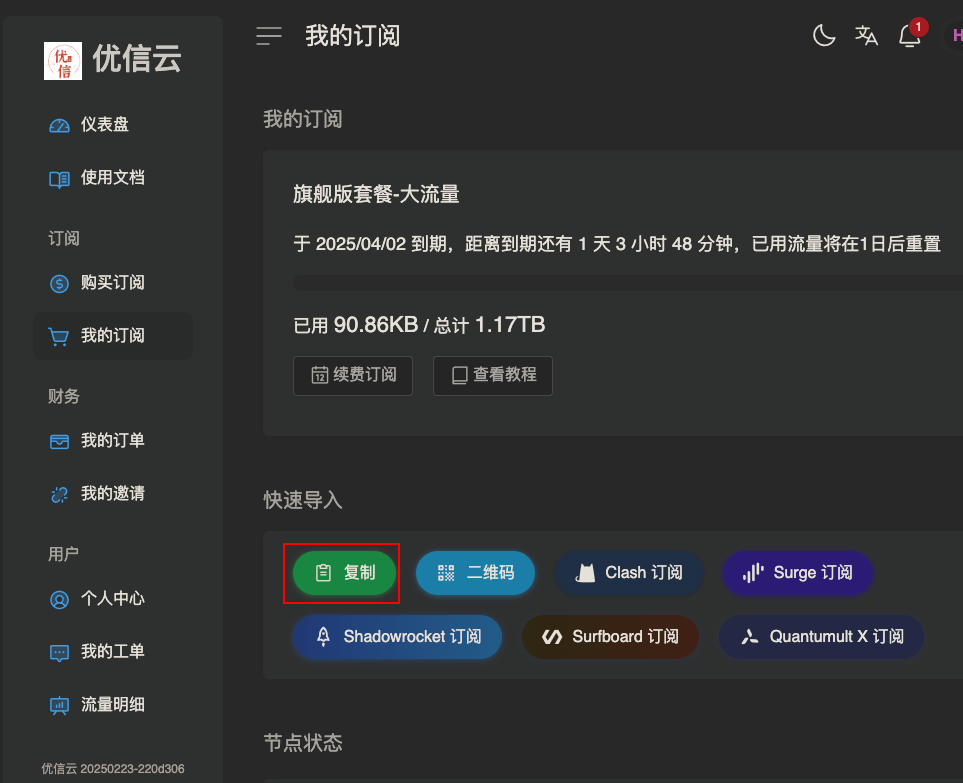Screen dimensions: 963x783
Task: Open 我的邀请 invite page
Action: coord(112,494)
